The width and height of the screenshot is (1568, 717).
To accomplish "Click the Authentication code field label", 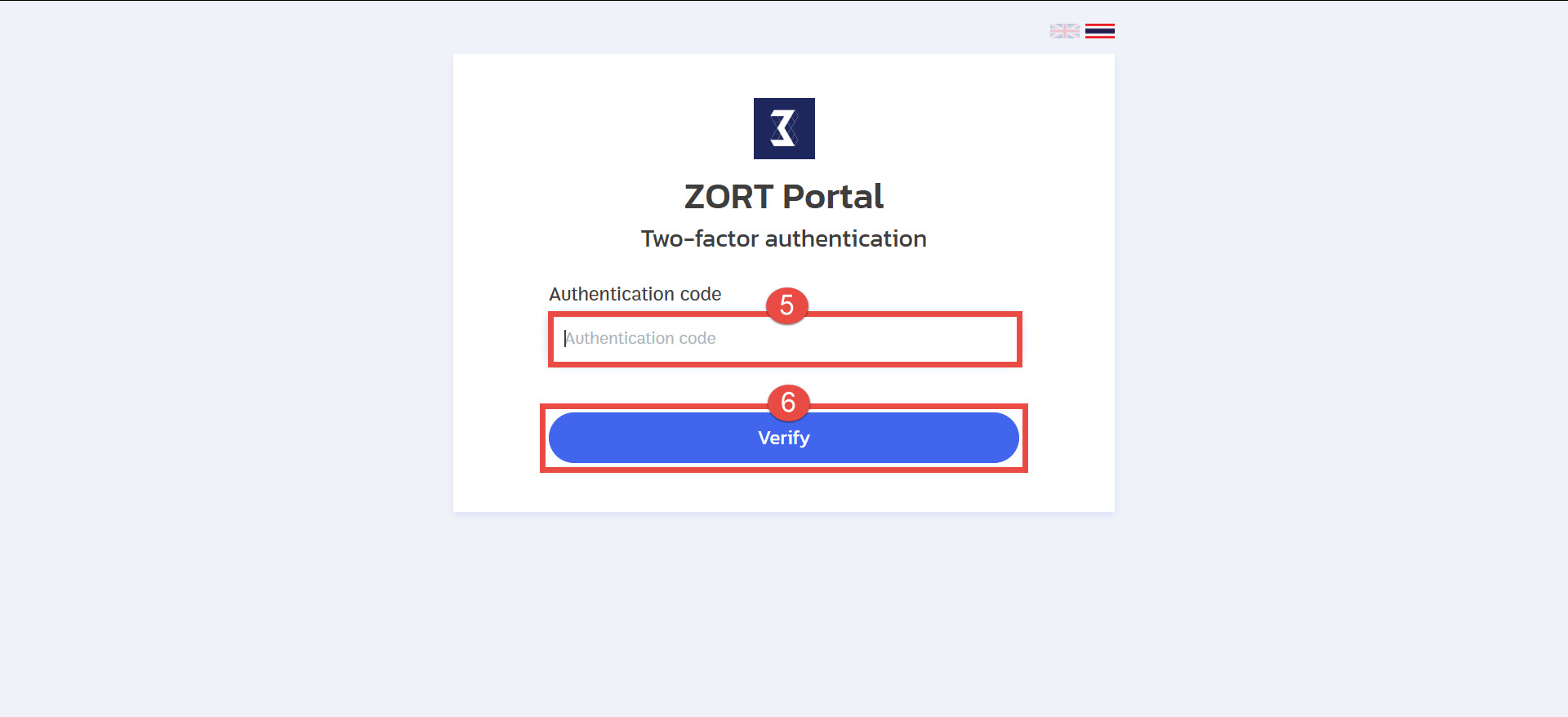I will point(635,294).
